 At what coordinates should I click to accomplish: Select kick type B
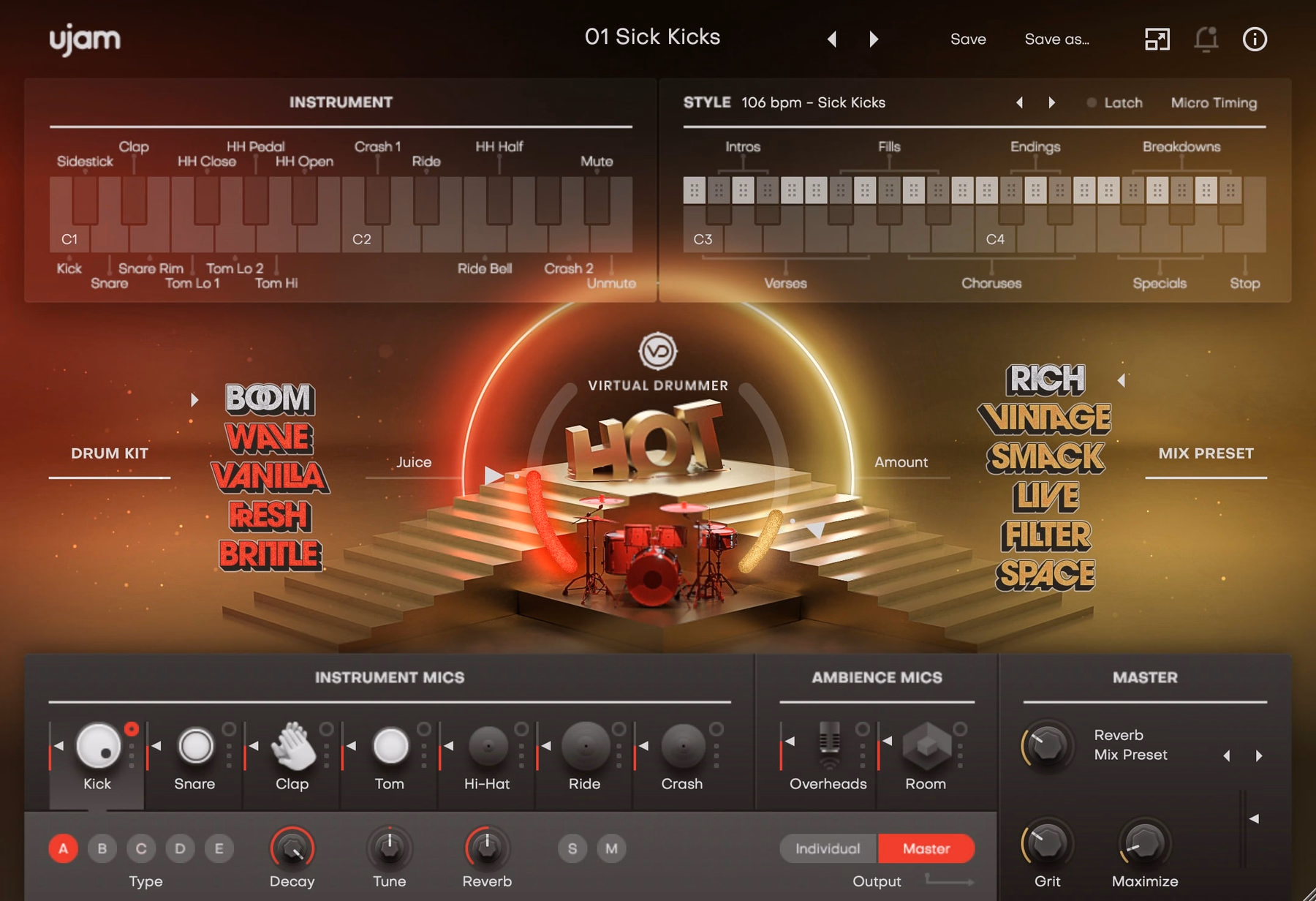102,848
